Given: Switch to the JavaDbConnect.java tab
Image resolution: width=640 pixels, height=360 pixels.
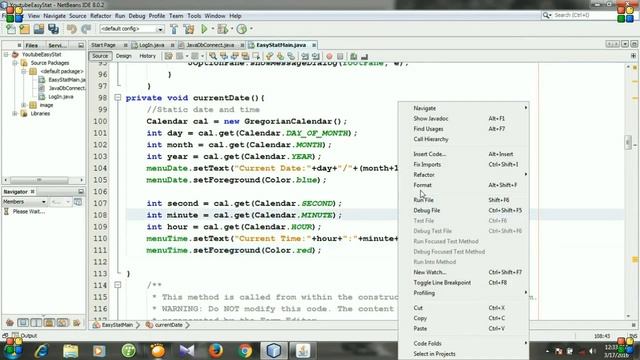Looking at the screenshot, I should (x=210, y=45).
